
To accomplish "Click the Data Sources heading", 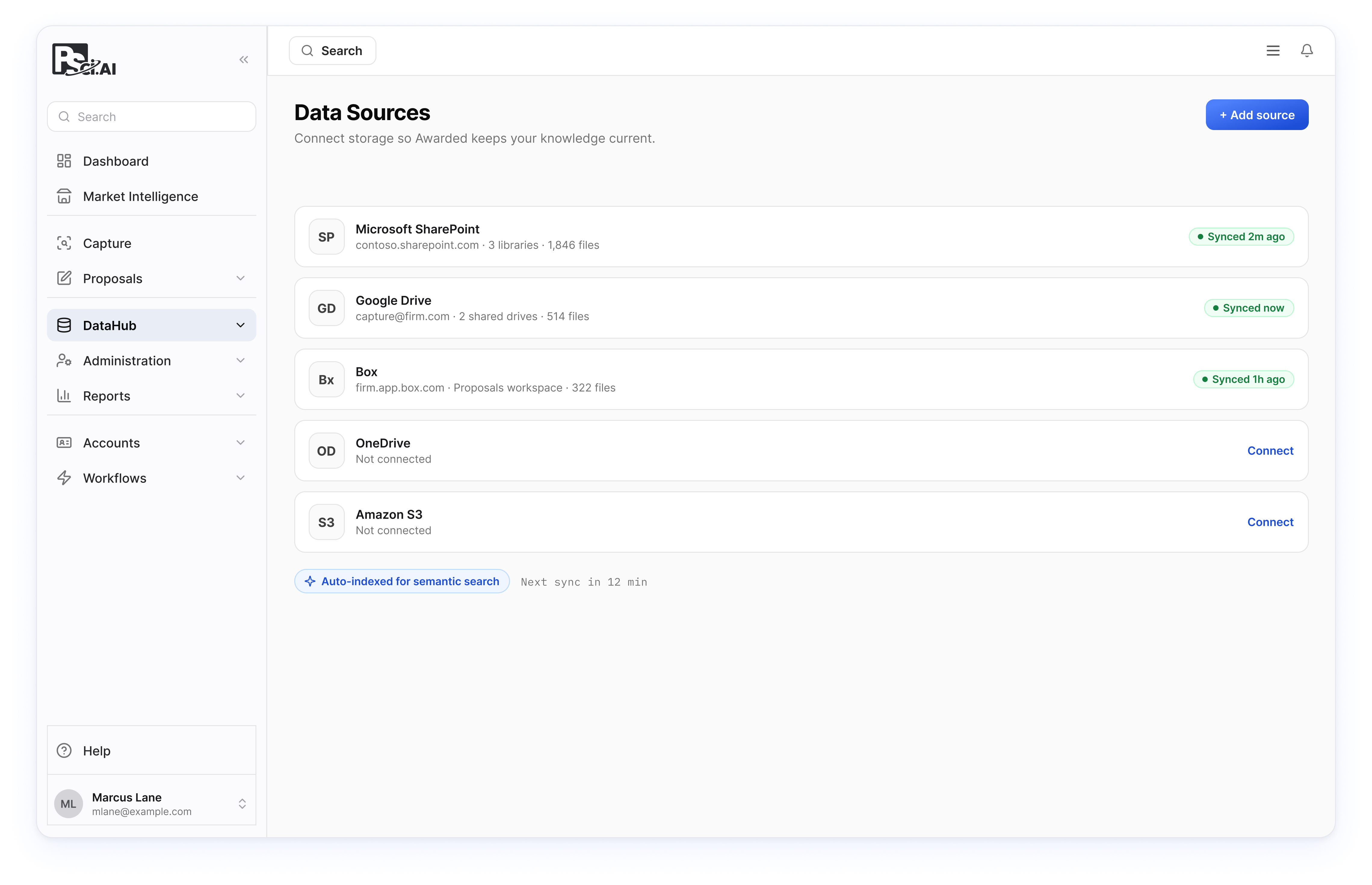I will coord(362,113).
